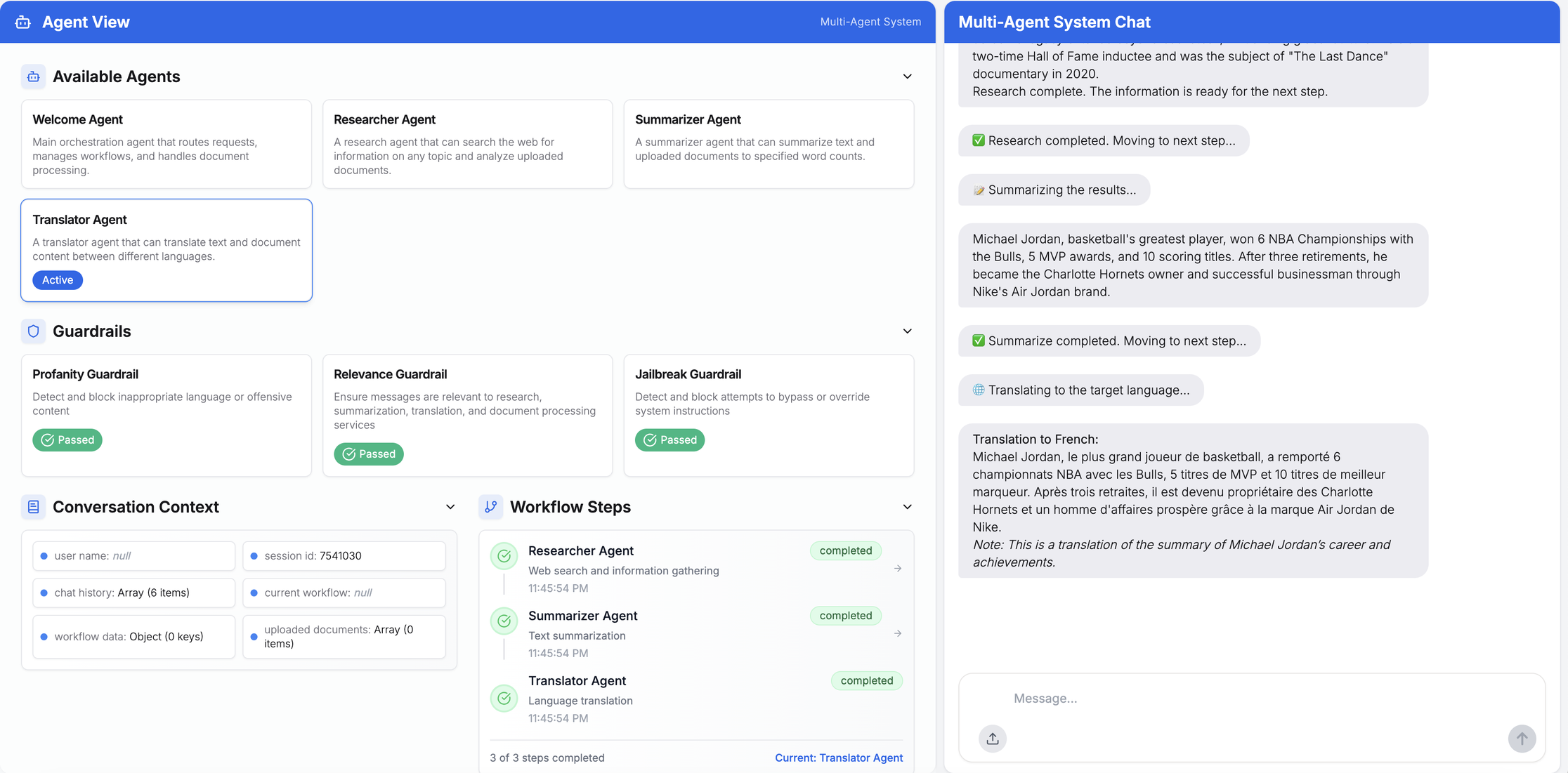Click the Passed badge under Jailbreak Guardrail

coord(669,440)
